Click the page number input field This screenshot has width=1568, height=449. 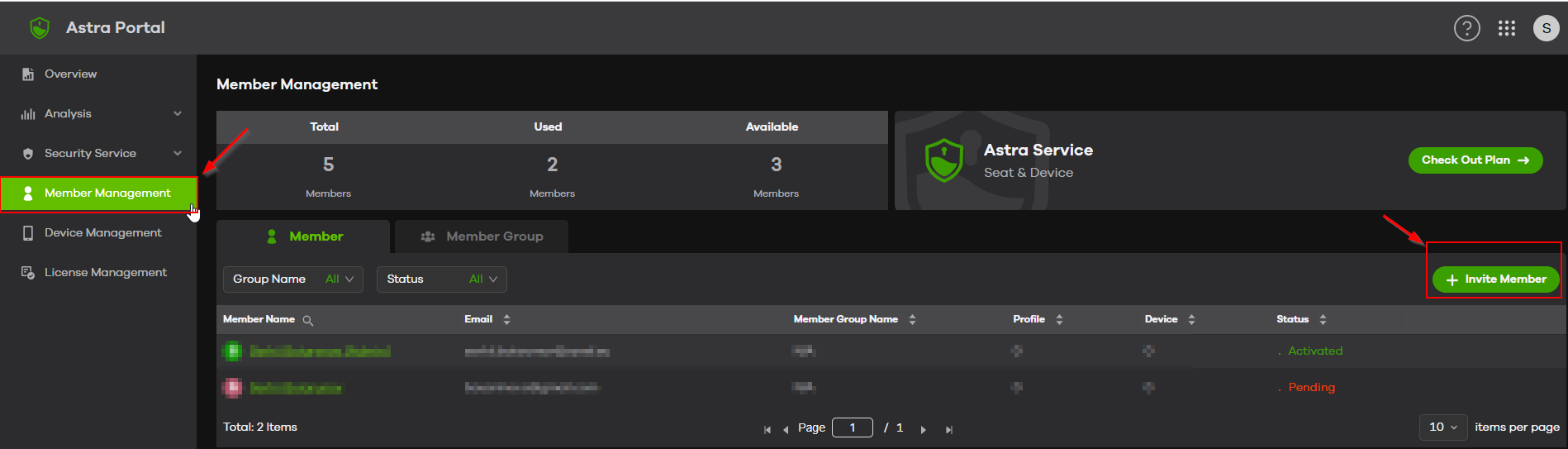[x=853, y=428]
